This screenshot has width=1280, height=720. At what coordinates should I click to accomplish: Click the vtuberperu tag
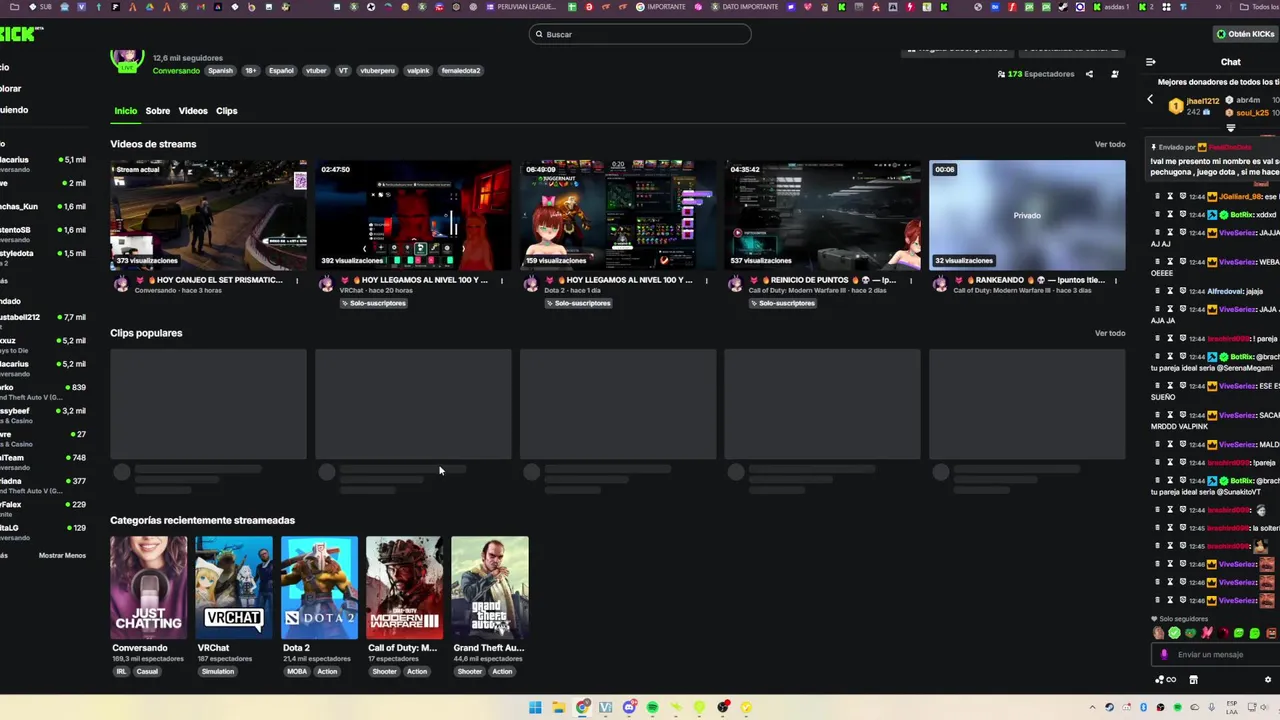(377, 71)
